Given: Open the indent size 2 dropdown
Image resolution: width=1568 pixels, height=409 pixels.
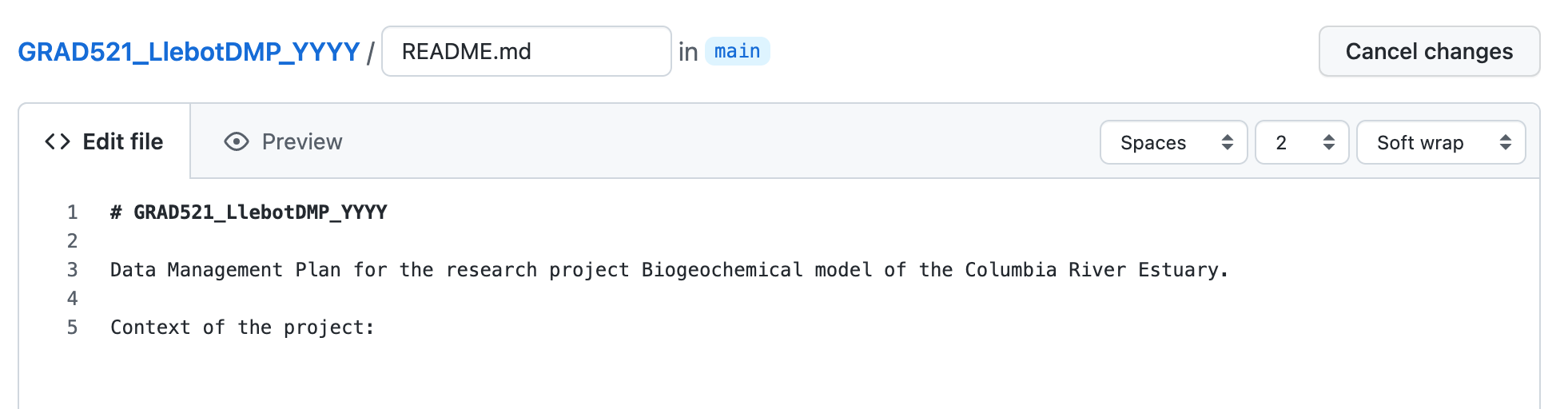Looking at the screenshot, I should (x=1301, y=142).
